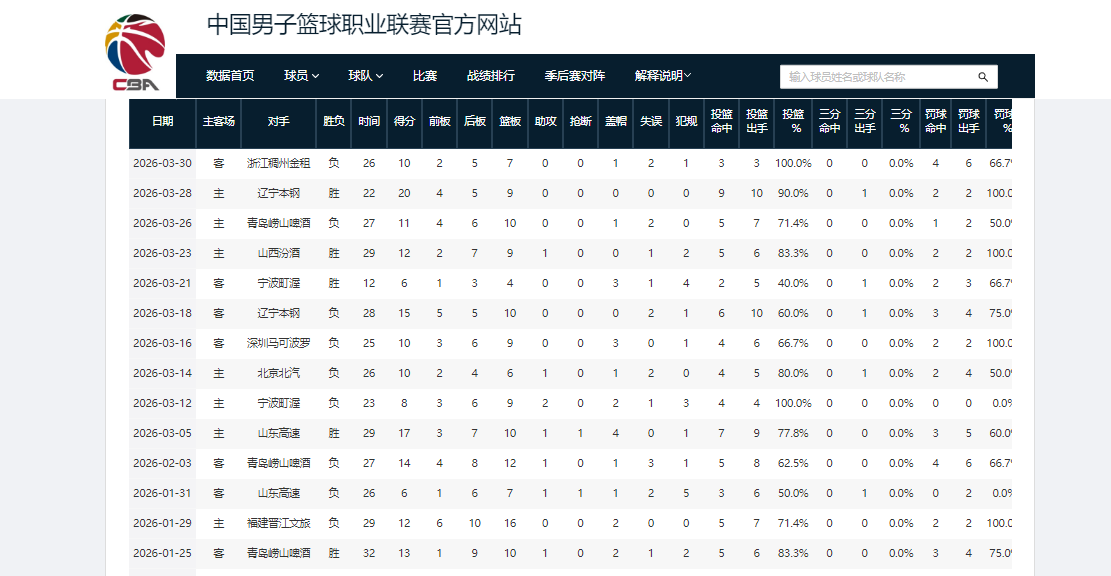Click the 盖帽 column header

[x=616, y=121]
